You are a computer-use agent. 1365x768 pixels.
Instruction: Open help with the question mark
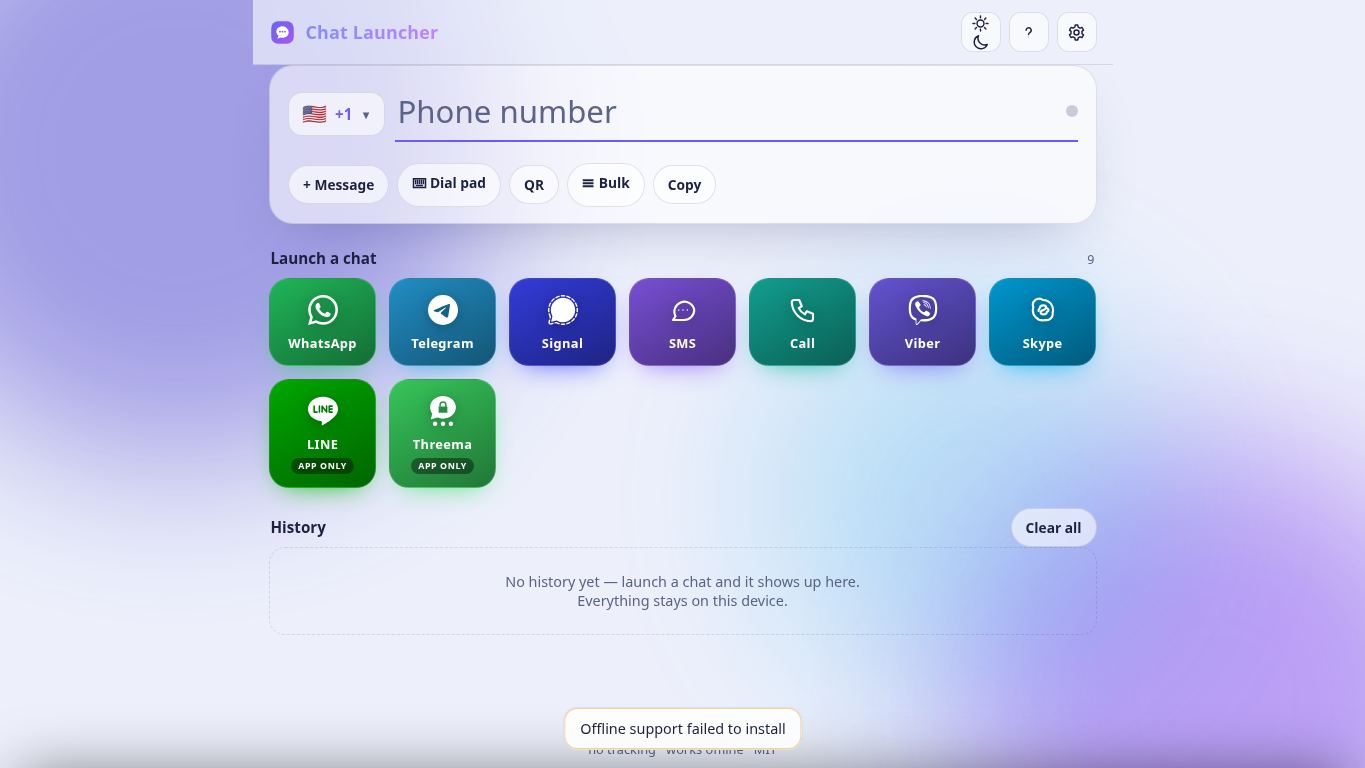point(1028,32)
